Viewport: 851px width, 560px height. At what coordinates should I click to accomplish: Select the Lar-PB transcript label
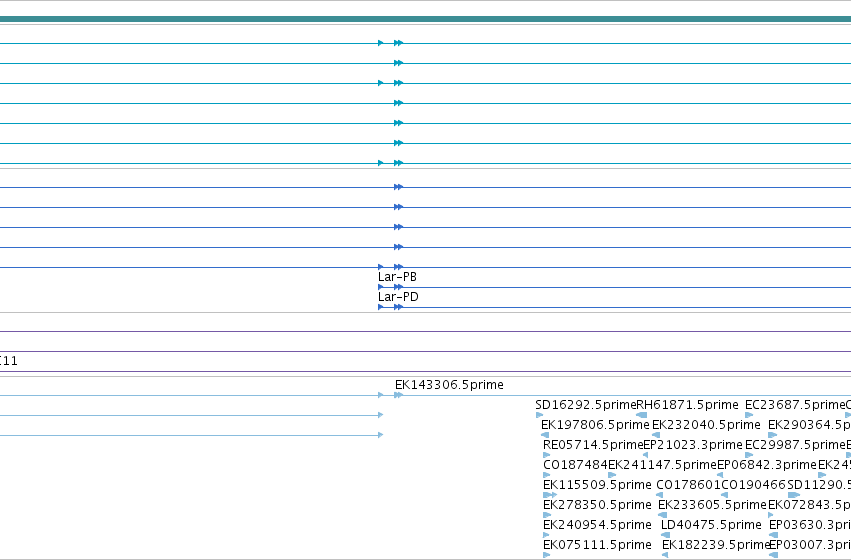coord(397,277)
